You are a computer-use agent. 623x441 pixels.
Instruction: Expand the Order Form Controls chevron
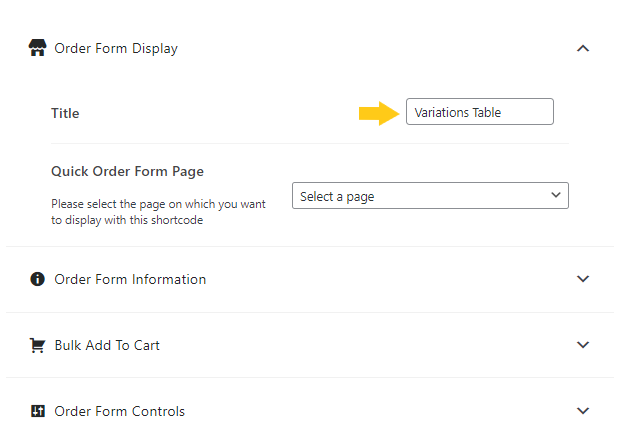click(582, 411)
